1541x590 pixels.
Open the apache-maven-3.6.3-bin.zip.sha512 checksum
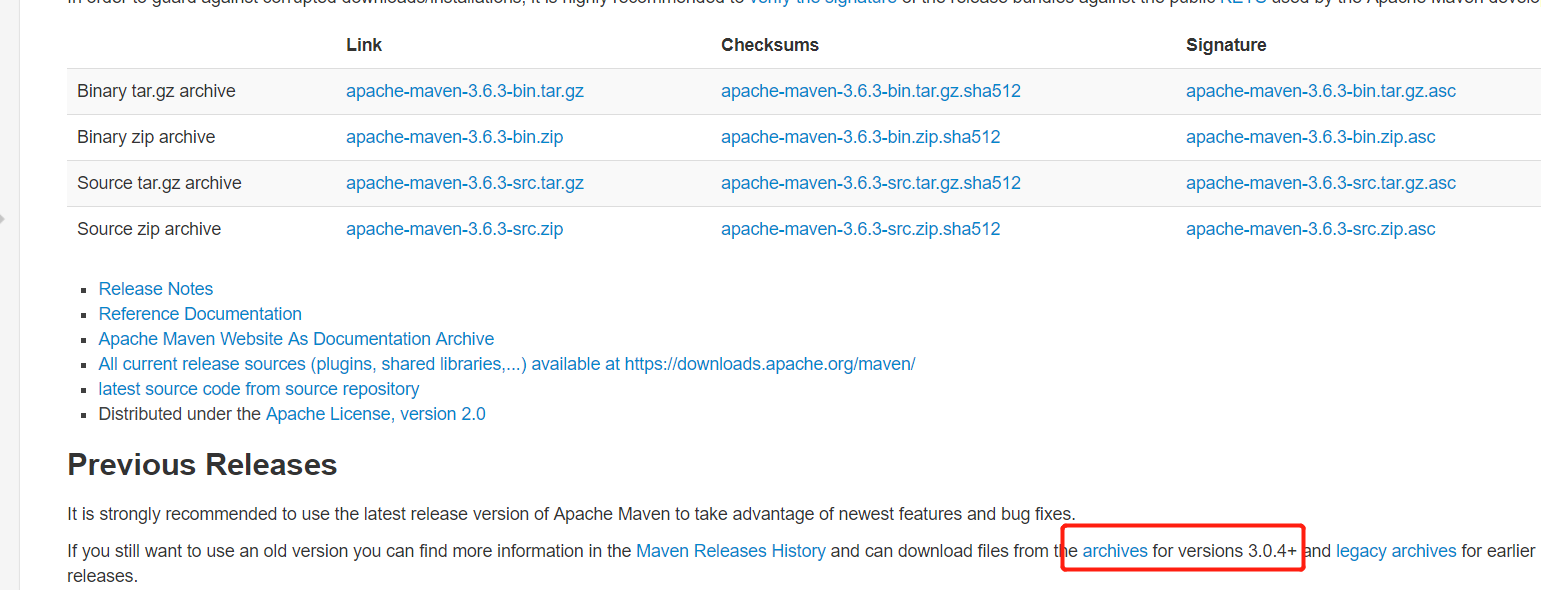coord(861,137)
